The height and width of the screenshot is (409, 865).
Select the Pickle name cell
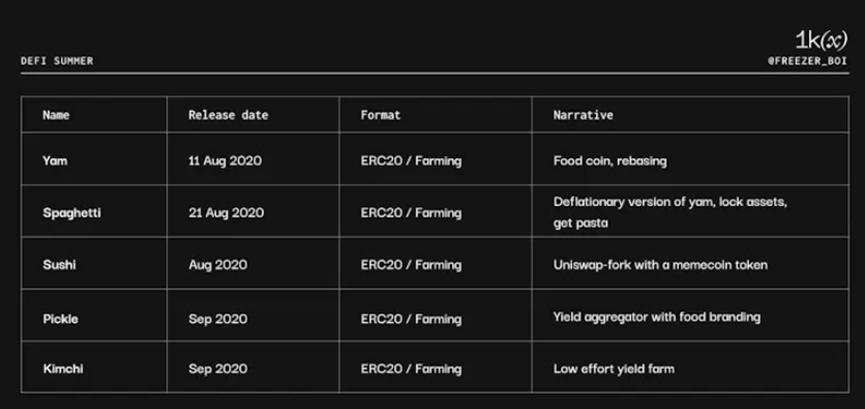[60, 318]
